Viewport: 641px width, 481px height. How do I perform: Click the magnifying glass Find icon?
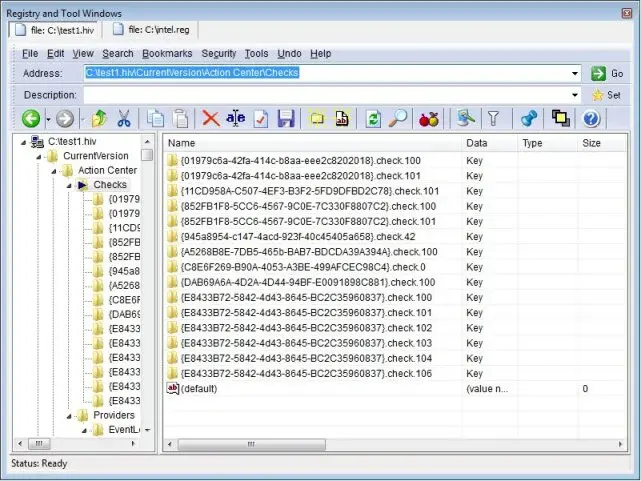point(398,119)
